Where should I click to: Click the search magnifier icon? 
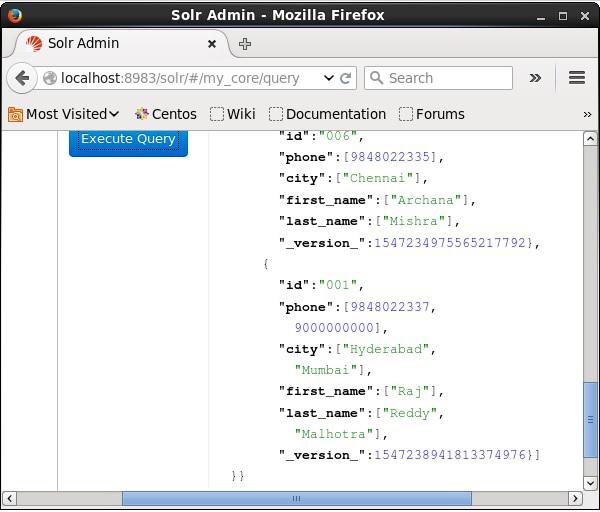pyautogui.click(x=376, y=78)
